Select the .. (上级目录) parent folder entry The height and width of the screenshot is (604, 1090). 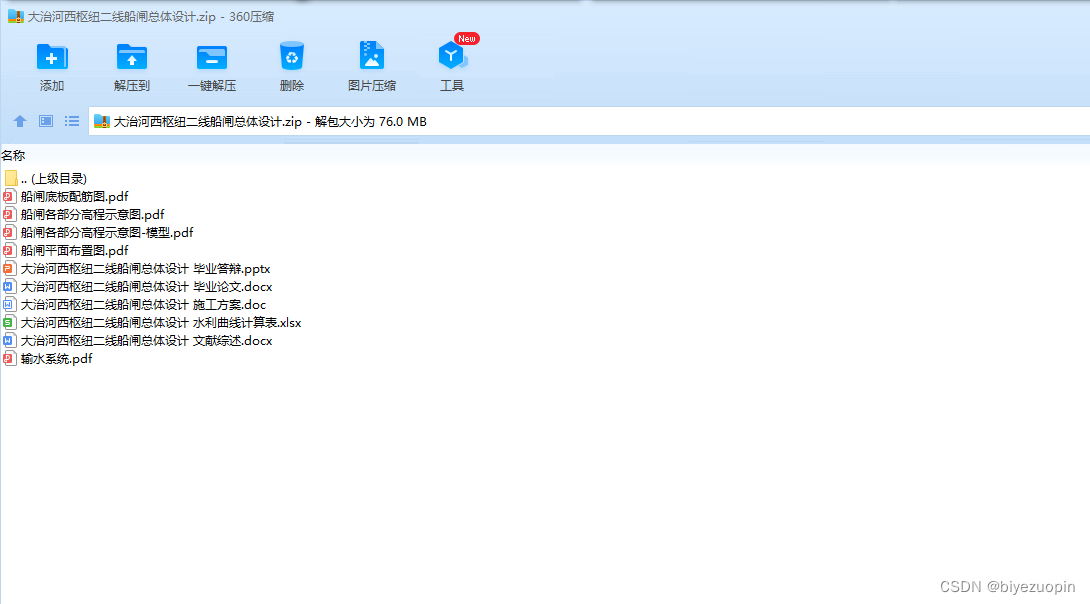point(46,179)
